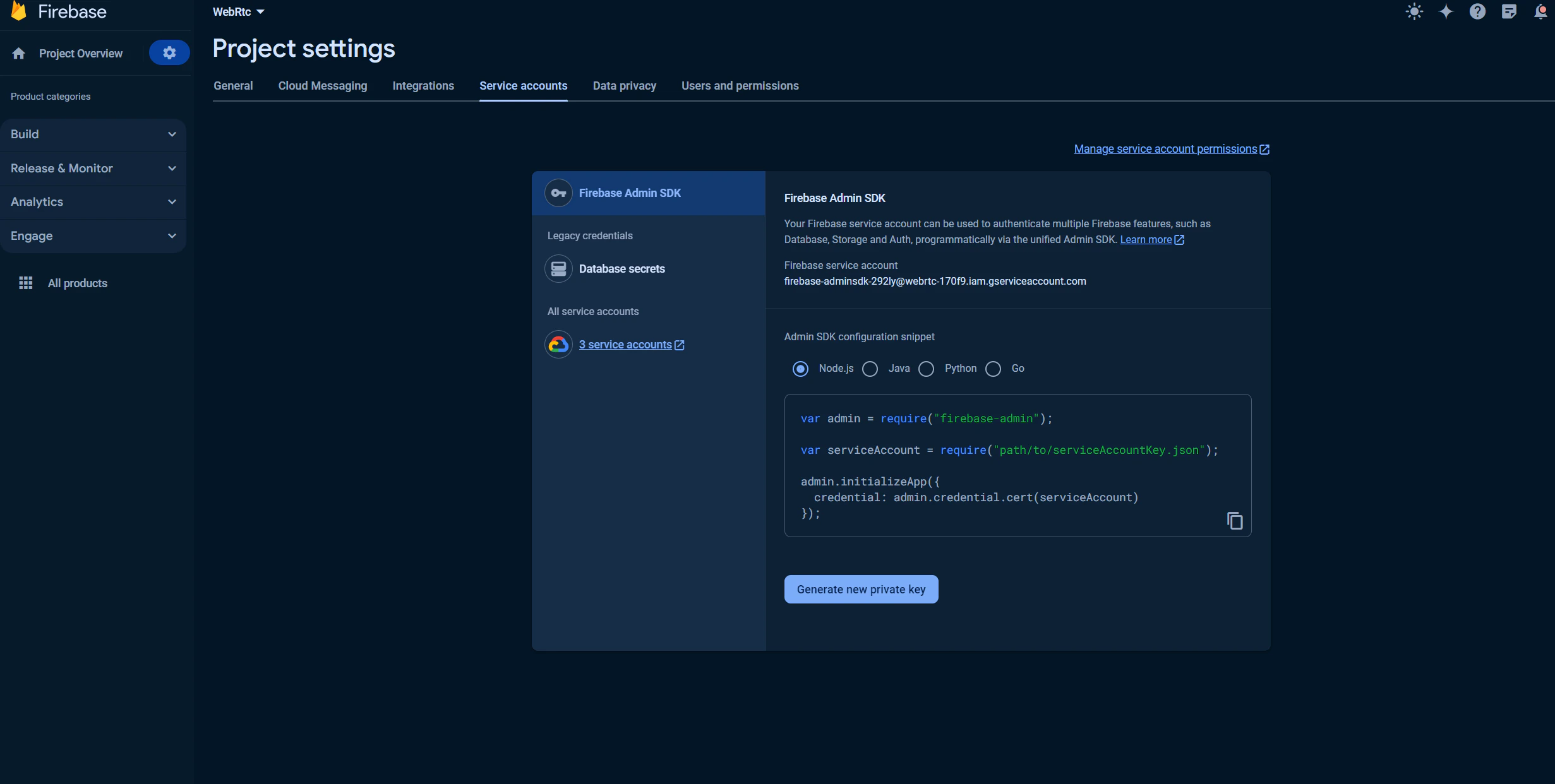Select the Java radio button

(870, 369)
